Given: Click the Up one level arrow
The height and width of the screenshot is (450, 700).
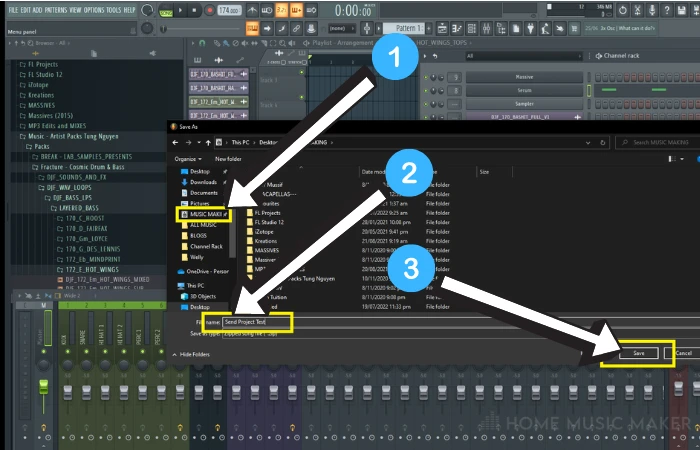Looking at the screenshot, I should [208, 142].
